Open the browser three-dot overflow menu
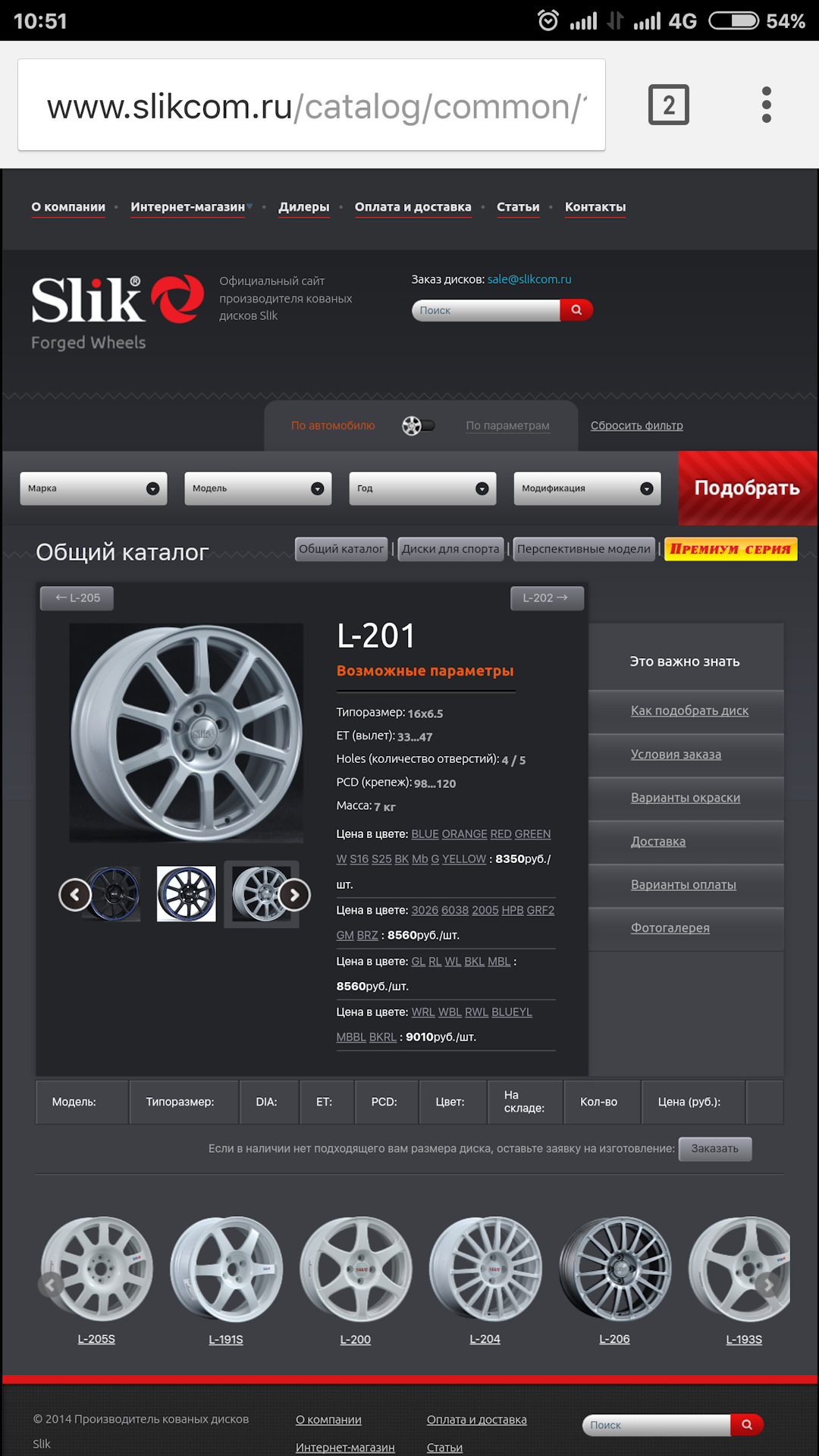This screenshot has height=1456, width=819. (767, 105)
